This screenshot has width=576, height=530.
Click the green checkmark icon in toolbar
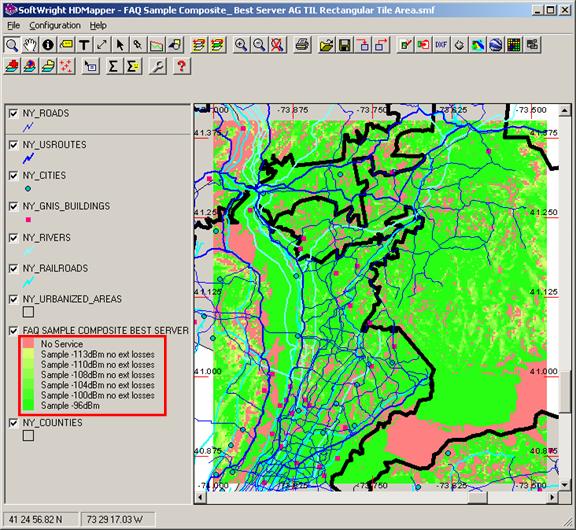click(x=406, y=45)
